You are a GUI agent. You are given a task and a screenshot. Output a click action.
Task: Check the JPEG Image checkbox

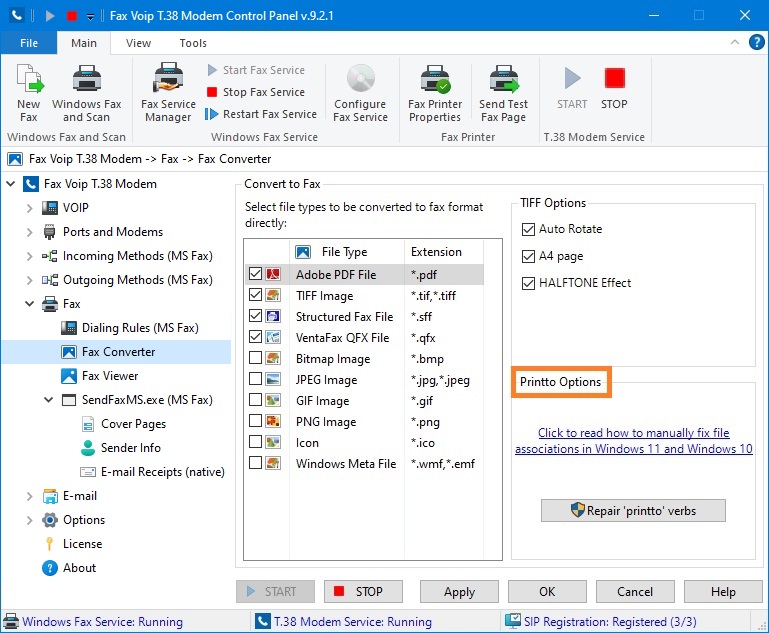click(x=255, y=379)
